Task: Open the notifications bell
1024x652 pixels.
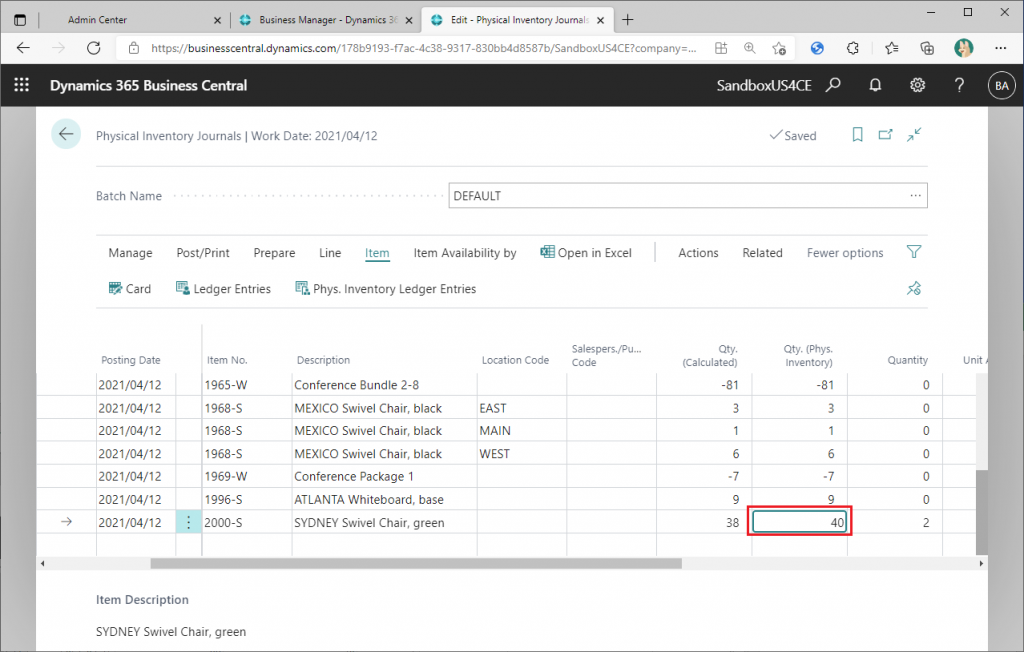Action: pyautogui.click(x=875, y=85)
